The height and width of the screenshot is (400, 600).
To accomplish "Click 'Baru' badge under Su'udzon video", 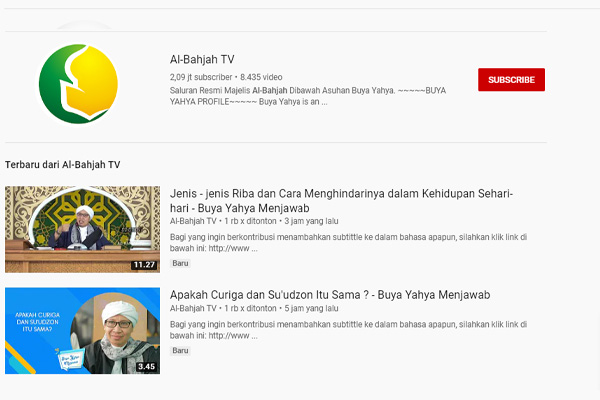I will pos(180,351).
